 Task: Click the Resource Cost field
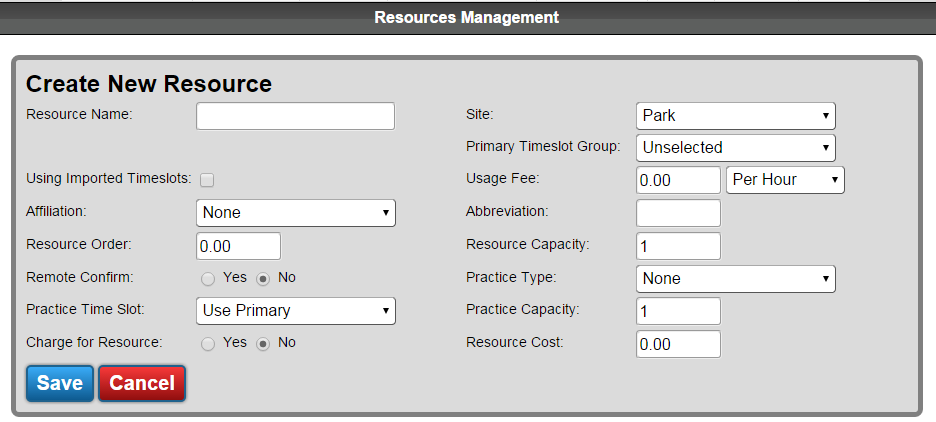678,344
